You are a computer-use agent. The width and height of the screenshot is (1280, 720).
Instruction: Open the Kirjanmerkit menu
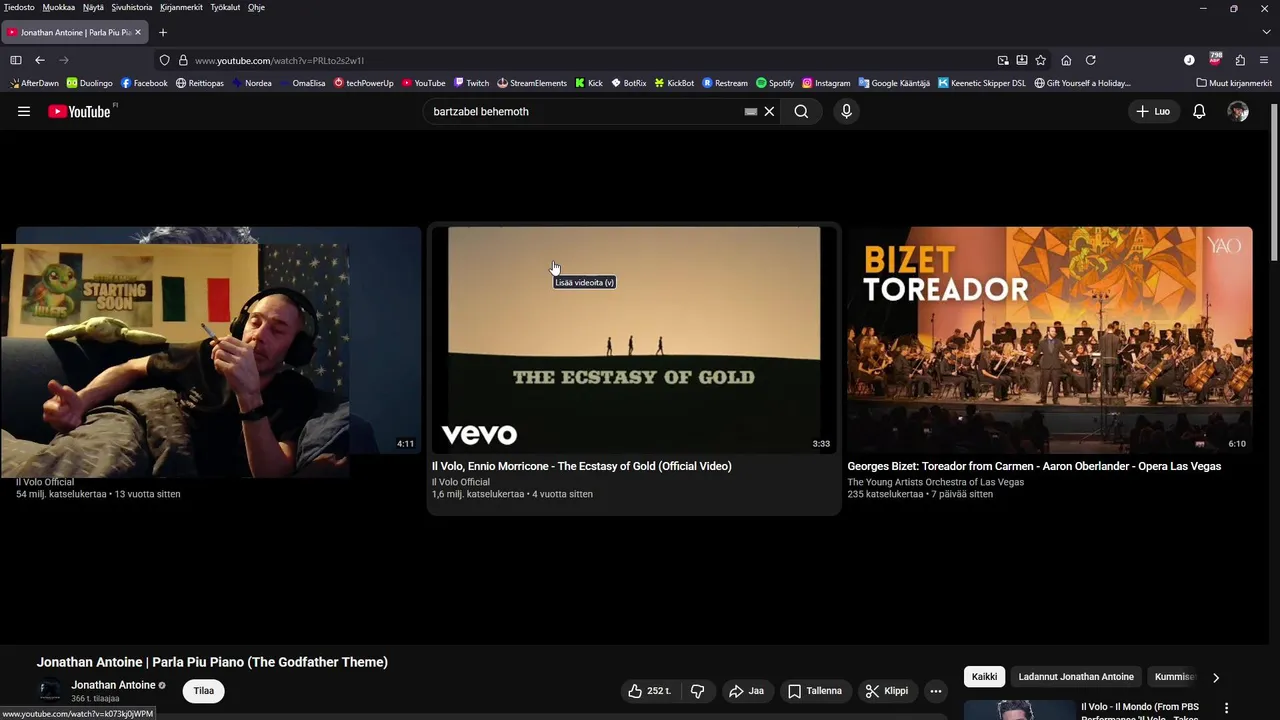(x=181, y=7)
